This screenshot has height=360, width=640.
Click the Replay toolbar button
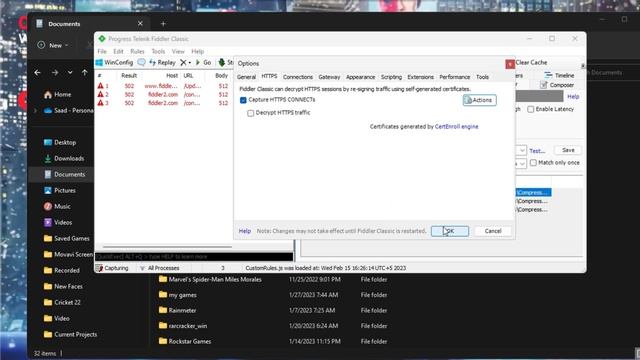[x=162, y=62]
